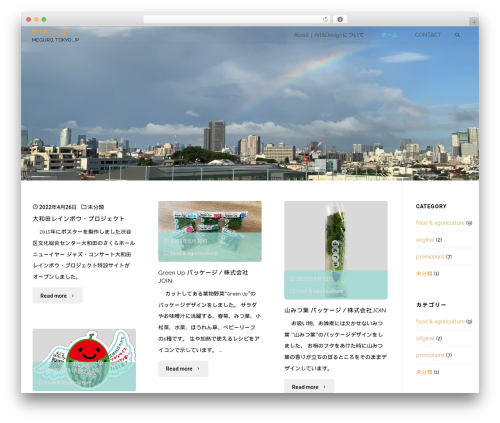Screen dimensions: 500x423
Task: Select 未分類 under カテゴリー heading
Action: 424,372
